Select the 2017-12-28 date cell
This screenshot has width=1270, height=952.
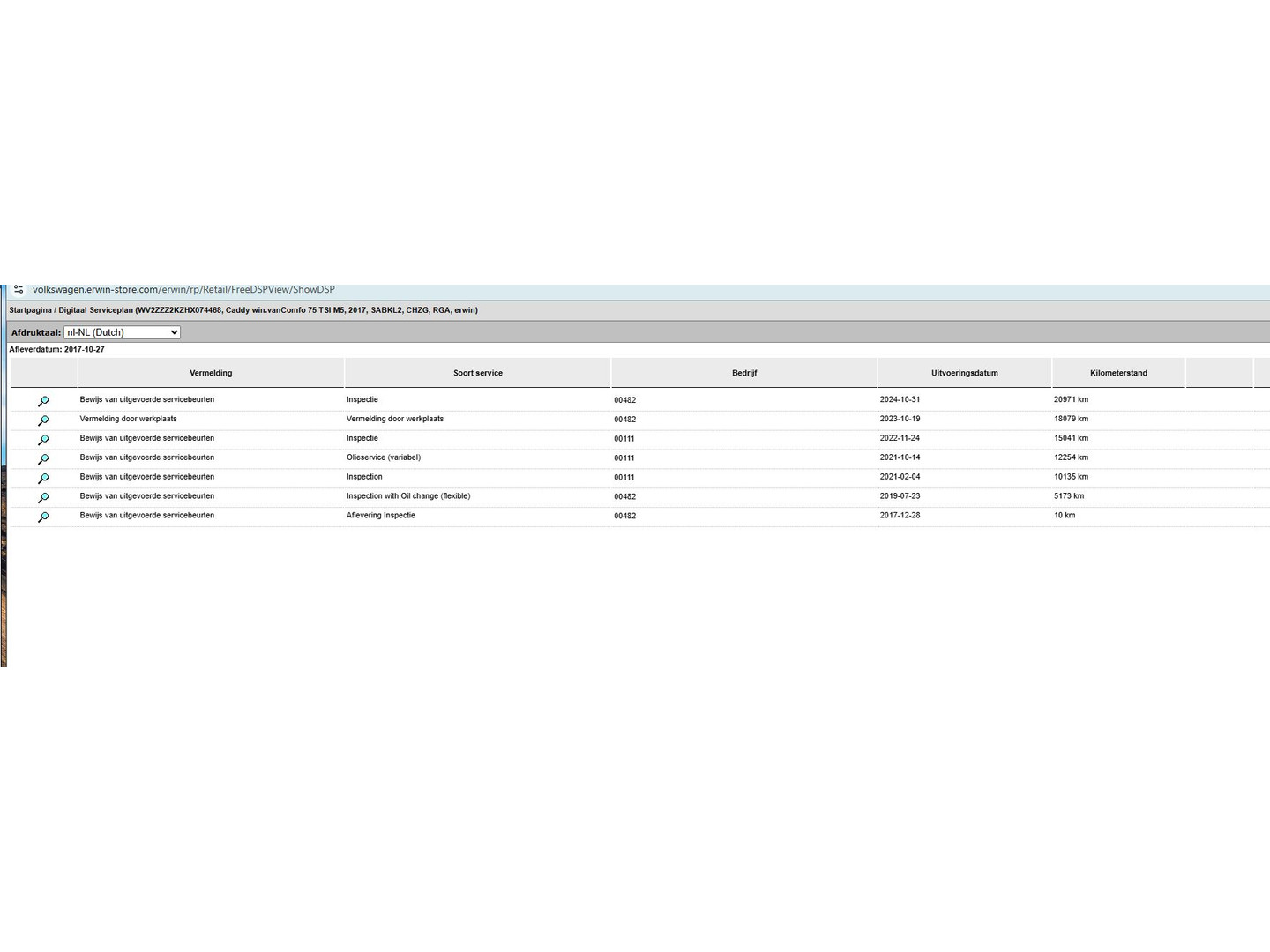pos(900,516)
